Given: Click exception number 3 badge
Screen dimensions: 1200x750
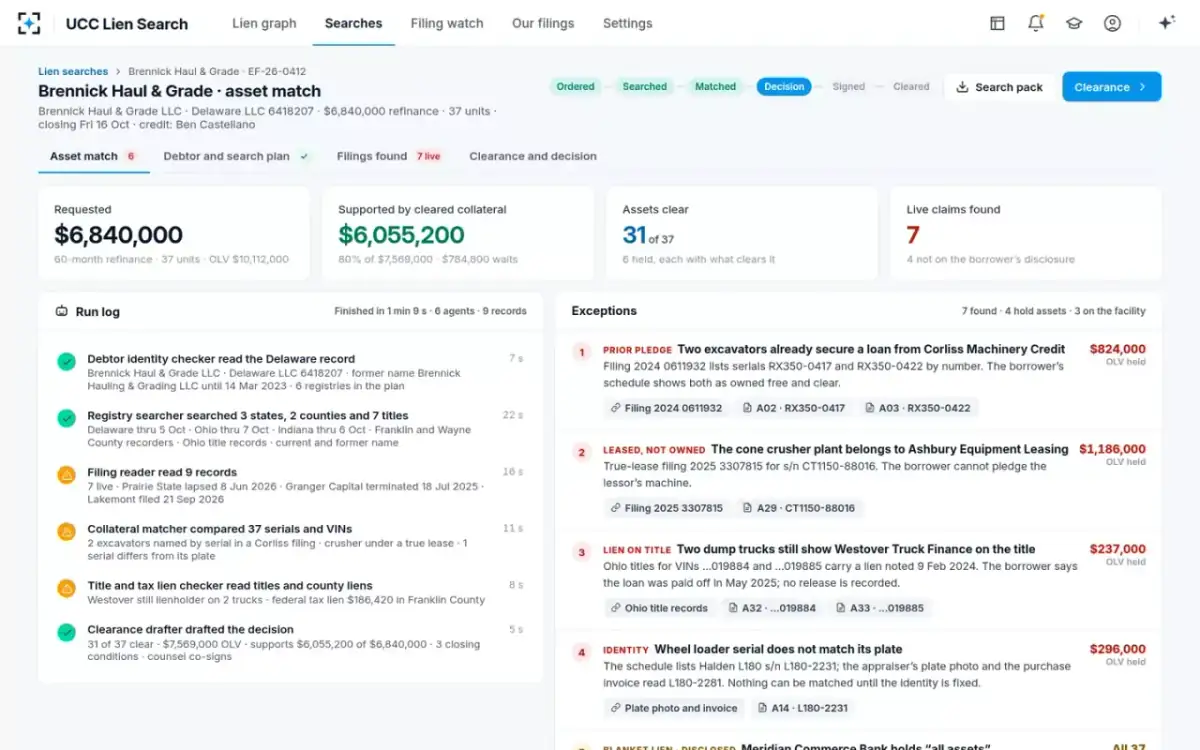Looking at the screenshot, I should click(x=581, y=552).
